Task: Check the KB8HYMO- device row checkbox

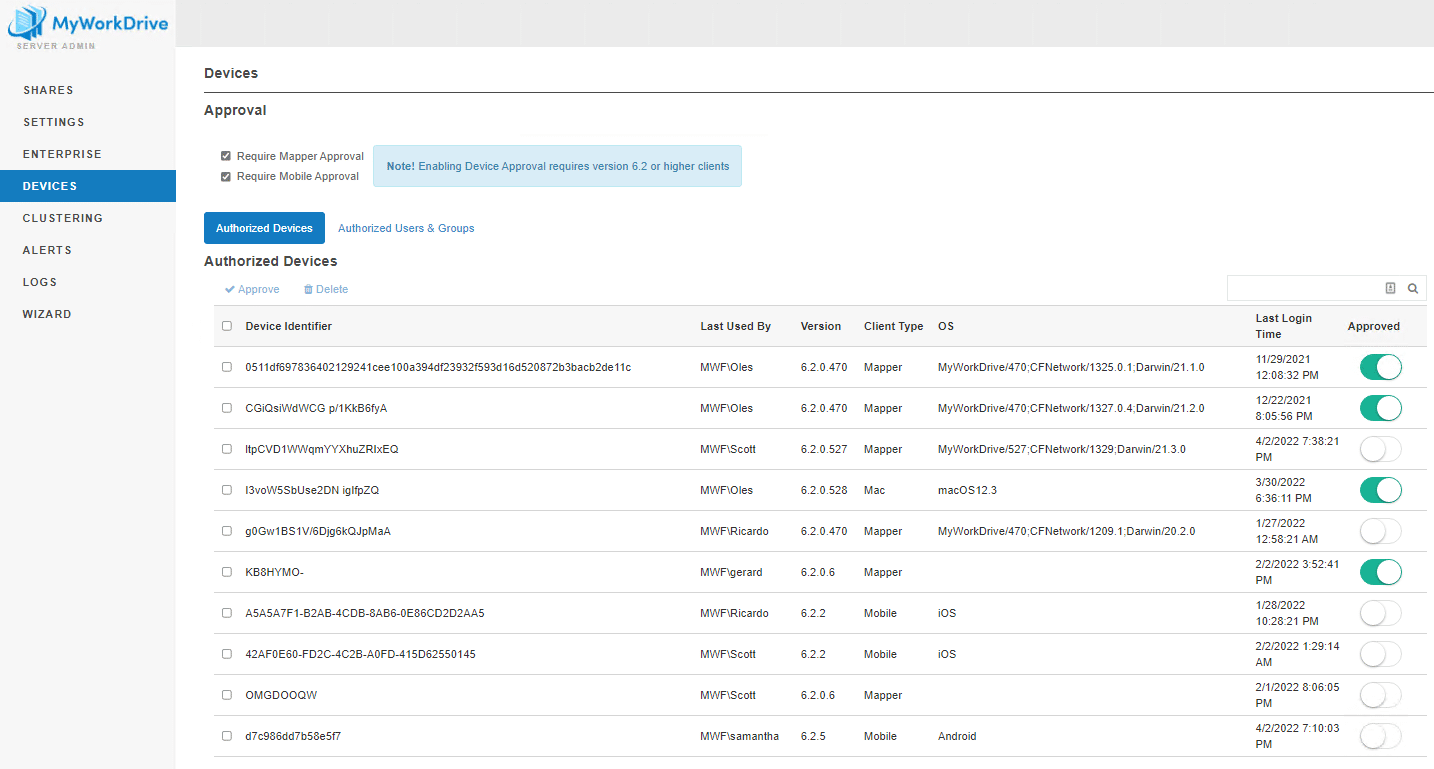Action: (227, 572)
